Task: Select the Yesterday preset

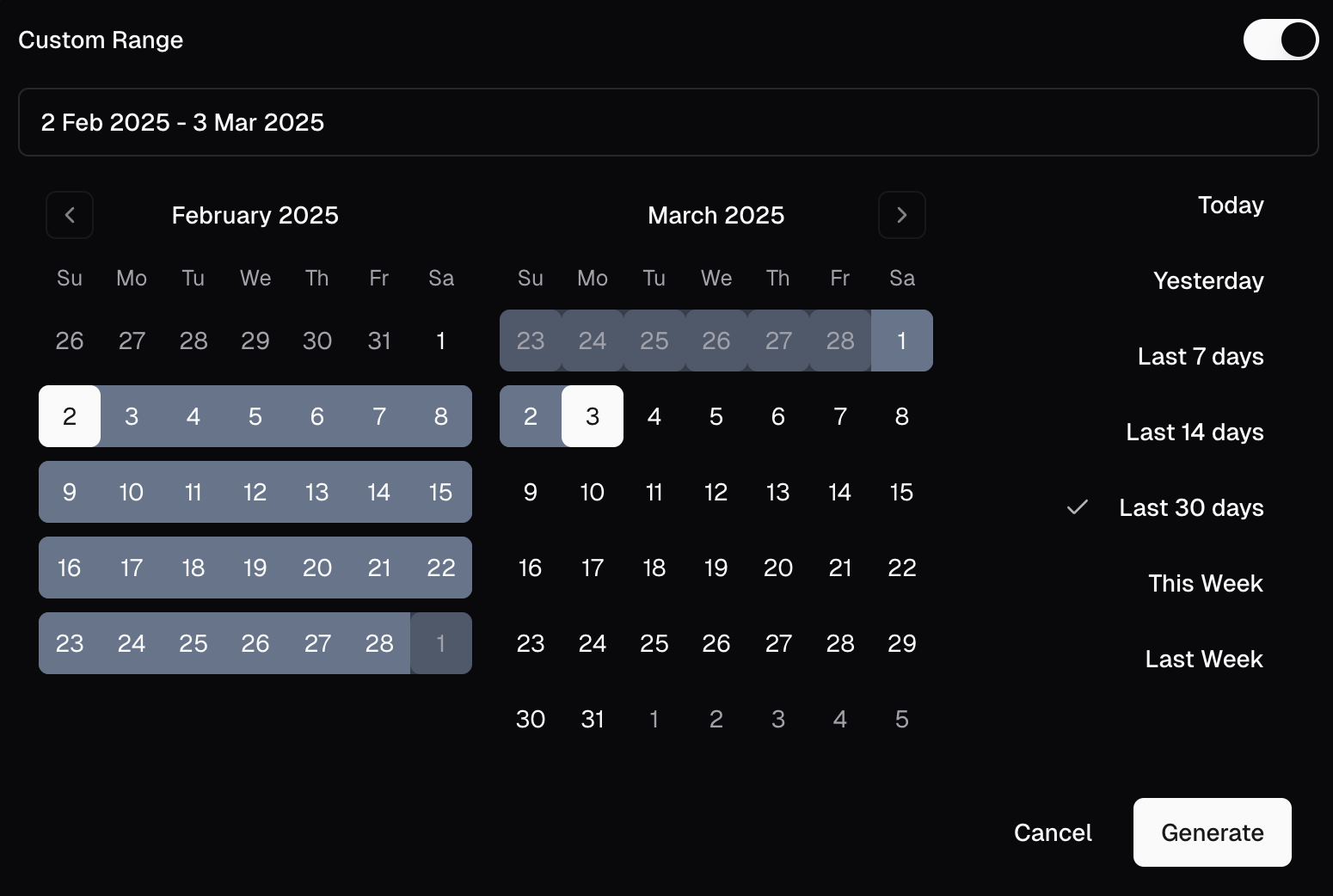Action: point(1207,281)
